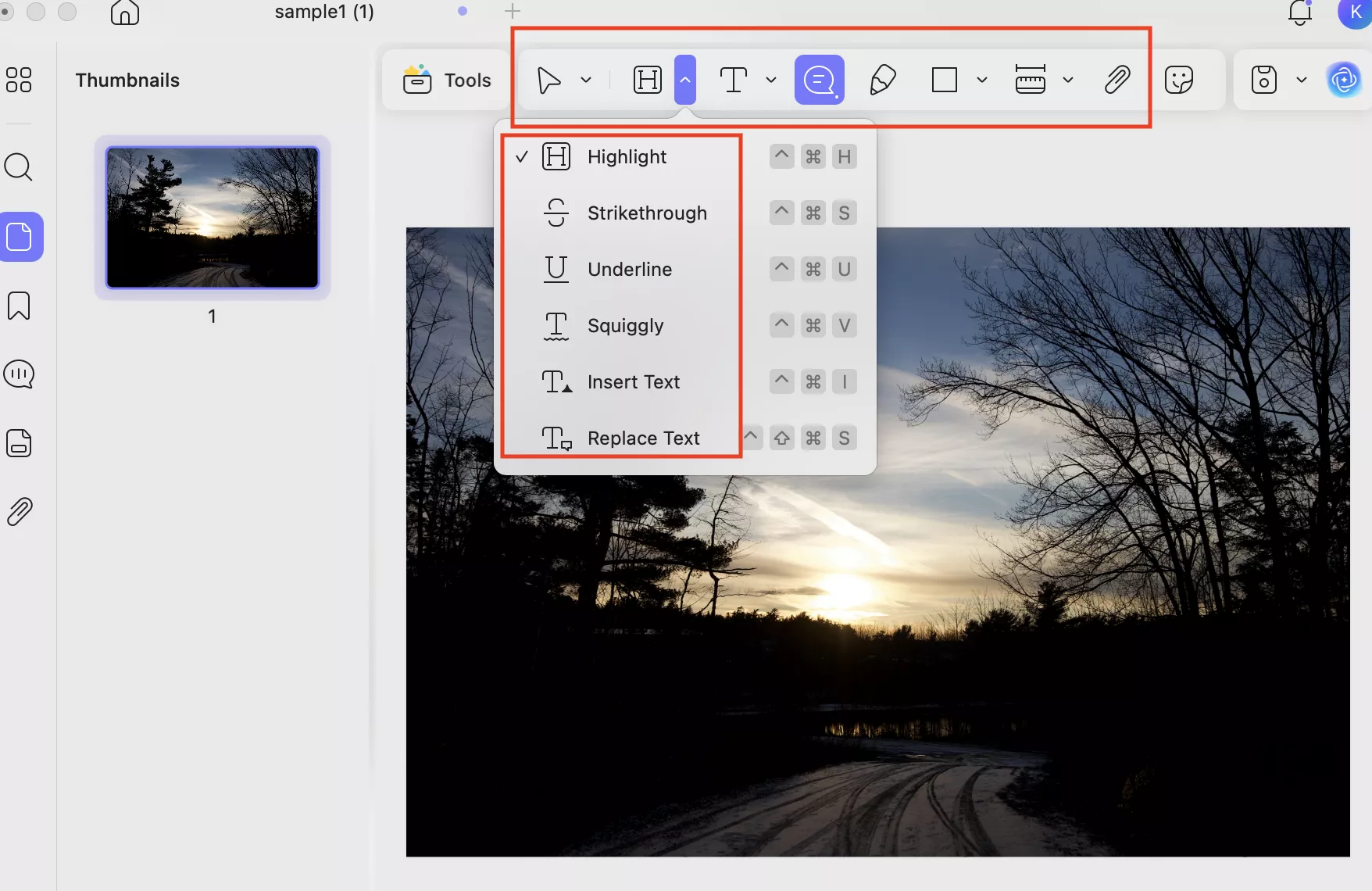
Task: Expand the measure tool dropdown
Action: (x=1069, y=80)
